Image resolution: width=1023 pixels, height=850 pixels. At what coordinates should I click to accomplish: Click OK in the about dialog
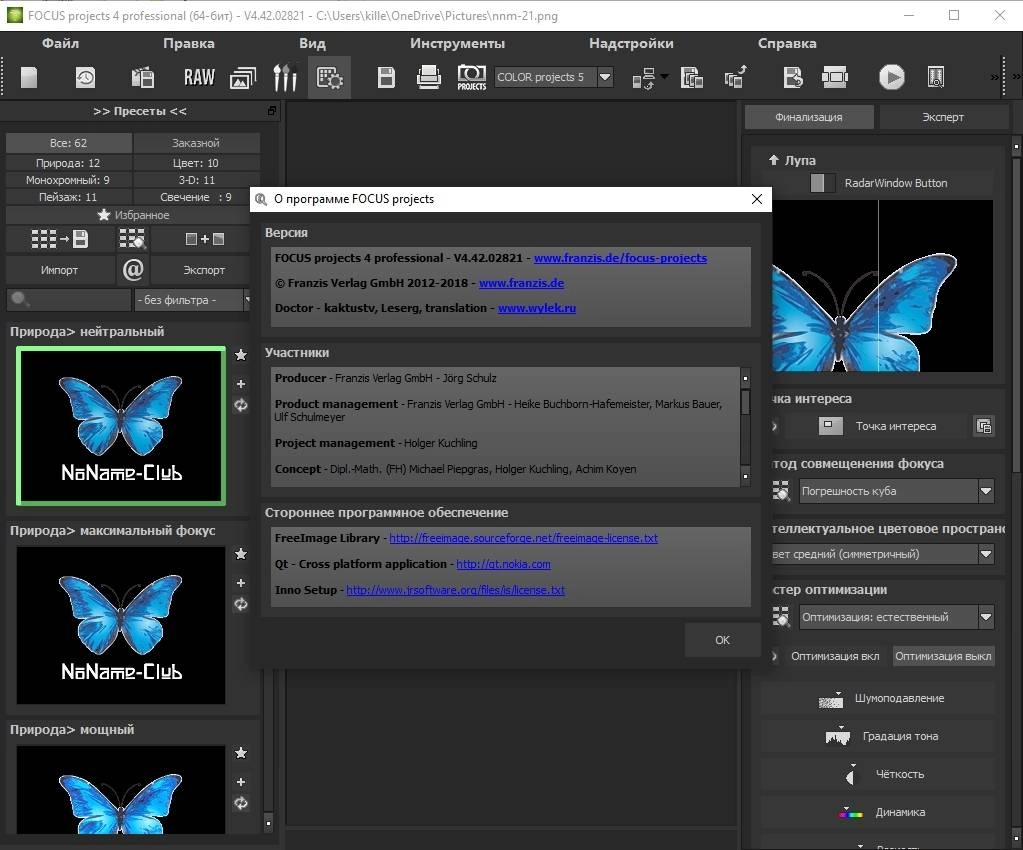(722, 640)
